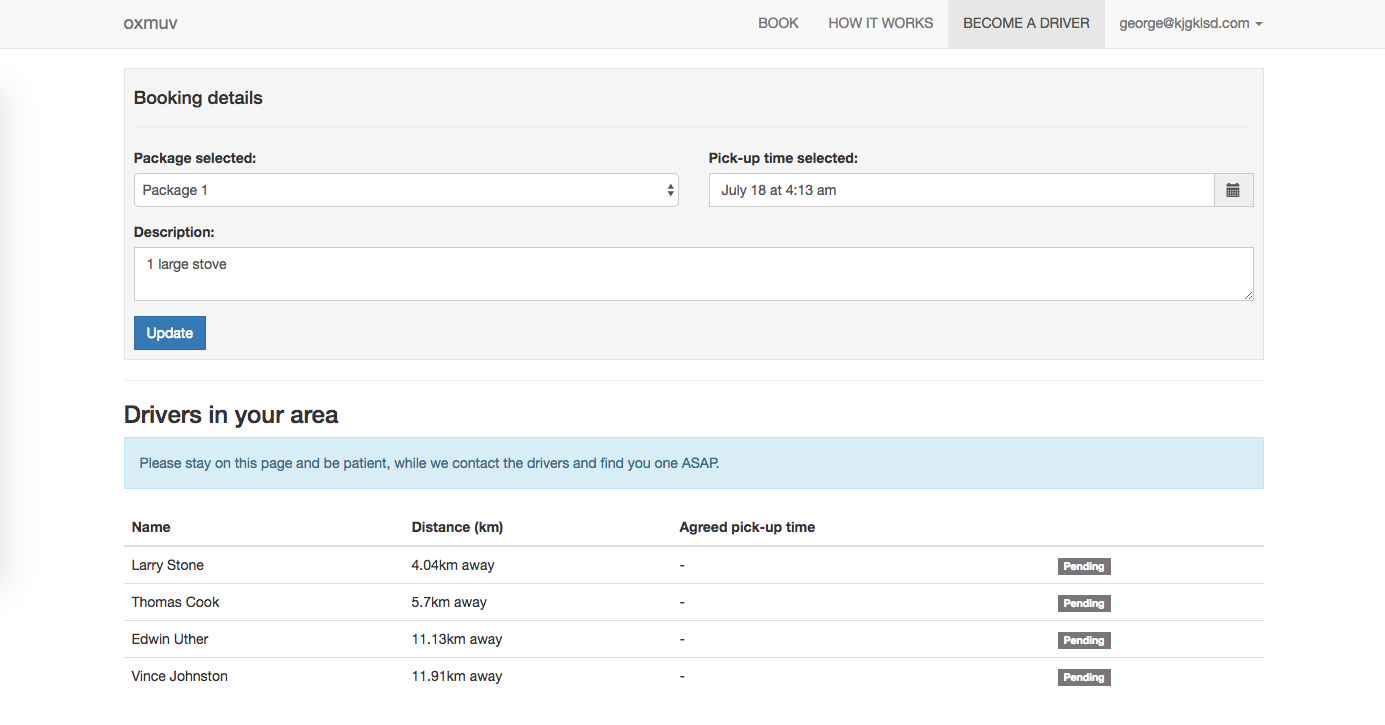Image resolution: width=1385 pixels, height=725 pixels.
Task: Click Edwin Uther's Pending status badge
Action: pyautogui.click(x=1084, y=640)
